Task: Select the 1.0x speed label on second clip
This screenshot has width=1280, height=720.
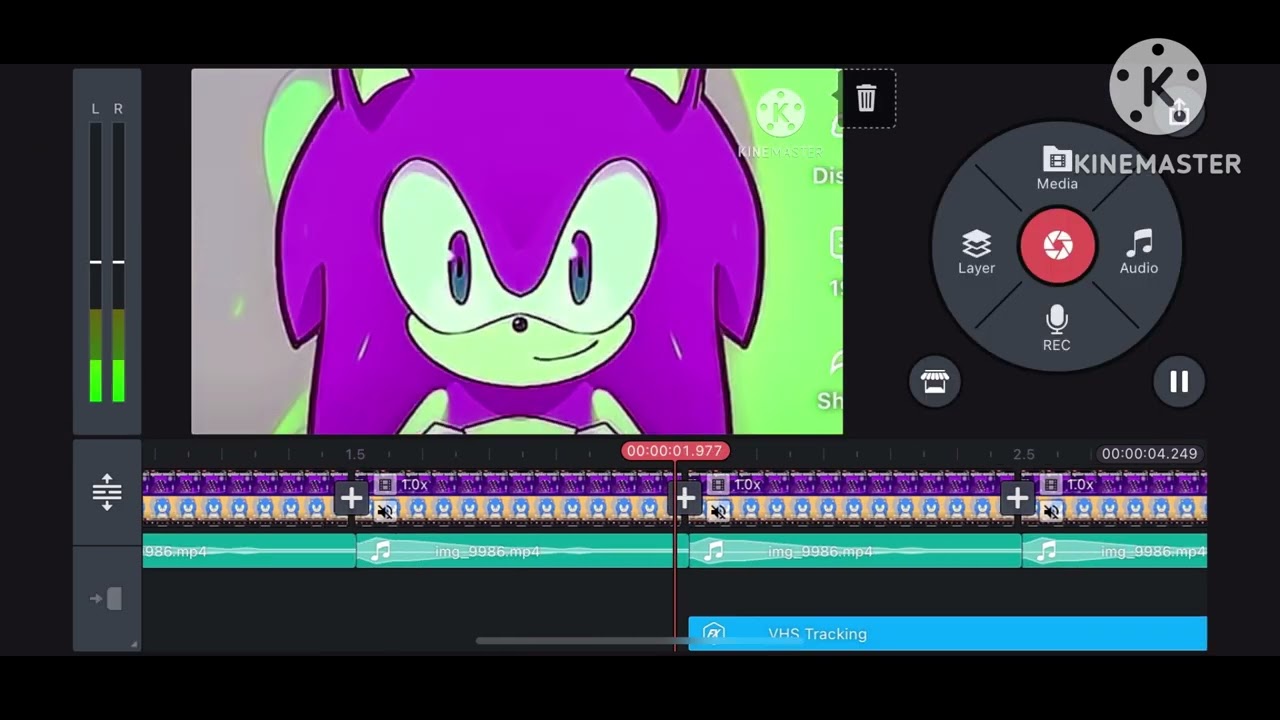Action: 415,484
